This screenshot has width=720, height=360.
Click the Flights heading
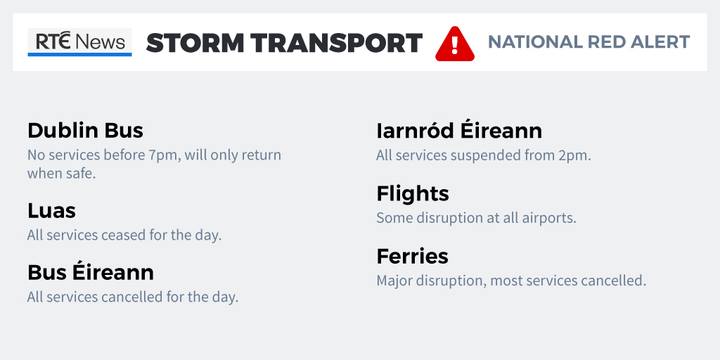(413, 194)
